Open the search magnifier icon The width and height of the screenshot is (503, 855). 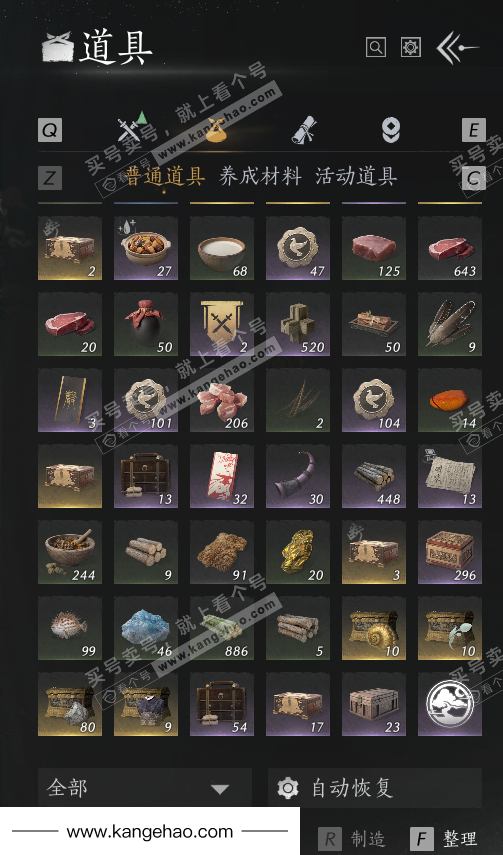point(375,47)
